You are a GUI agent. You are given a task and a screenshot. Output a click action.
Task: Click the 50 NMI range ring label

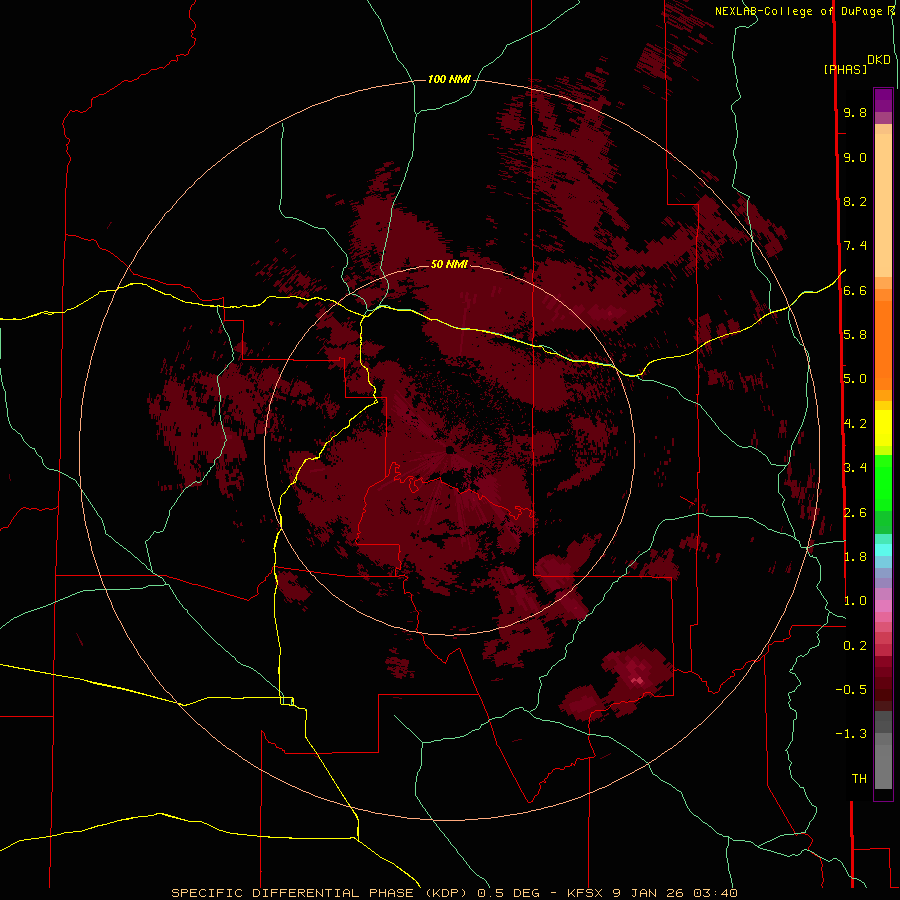click(449, 264)
